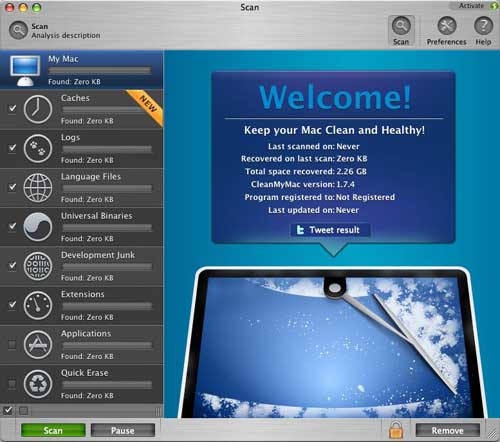
Task: Click 'Total space recovered: 2.26 GB' text
Action: pyautogui.click(x=306, y=171)
